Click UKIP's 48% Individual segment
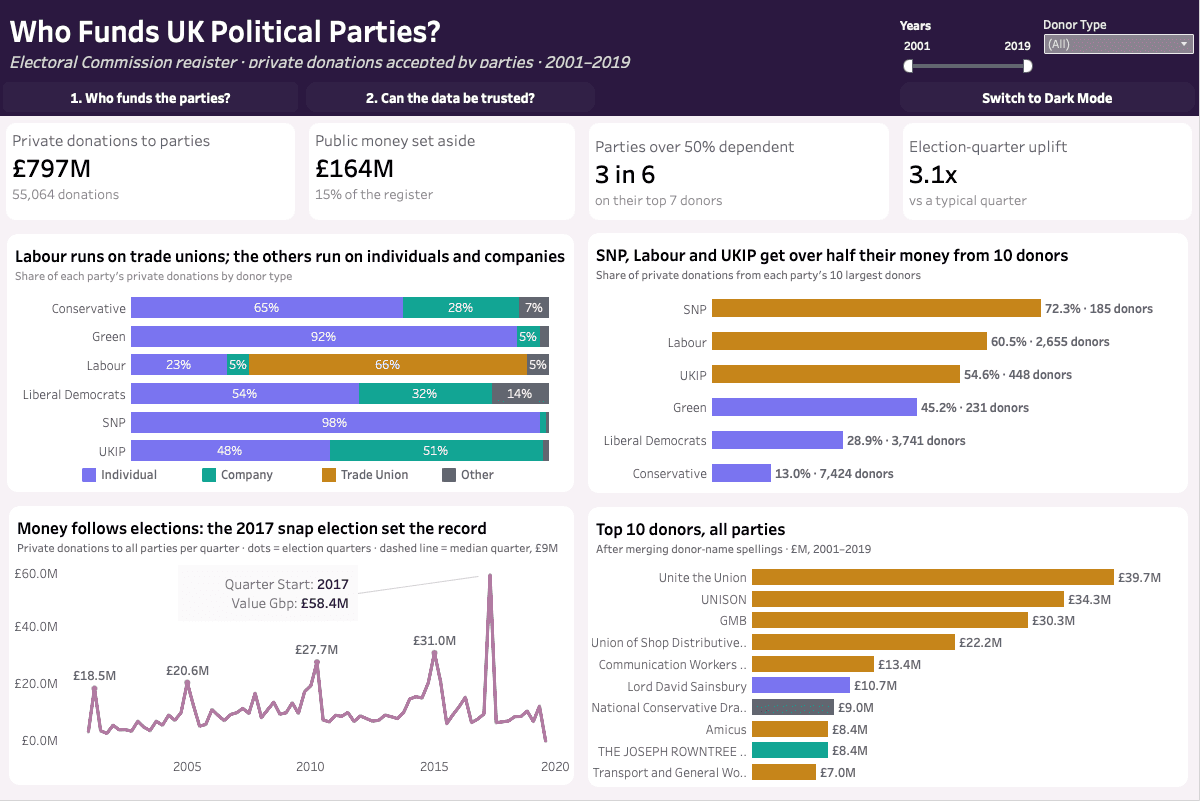Screen dimensions: 1200x801 230,451
